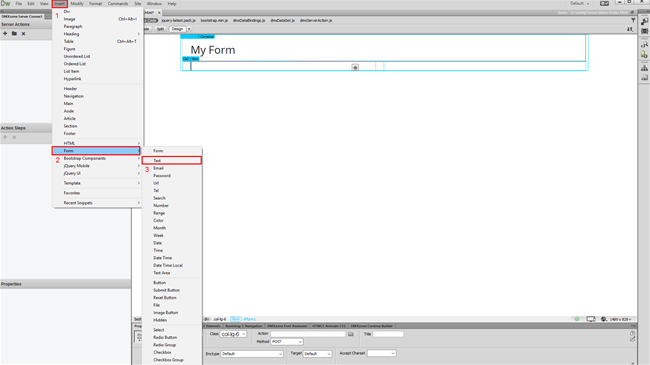The image size is (650, 365).
Task: Click the sort arrows icon below the filter
Action: 630,29
